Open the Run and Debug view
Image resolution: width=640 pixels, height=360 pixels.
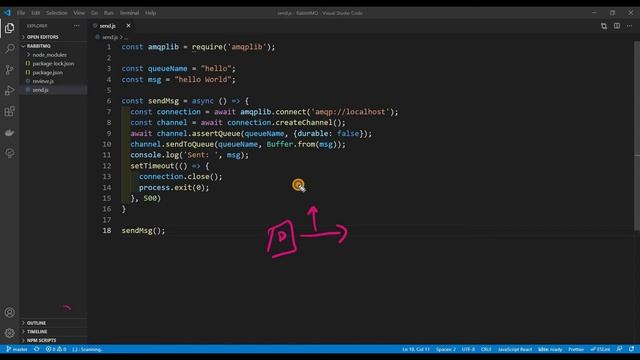(9, 90)
